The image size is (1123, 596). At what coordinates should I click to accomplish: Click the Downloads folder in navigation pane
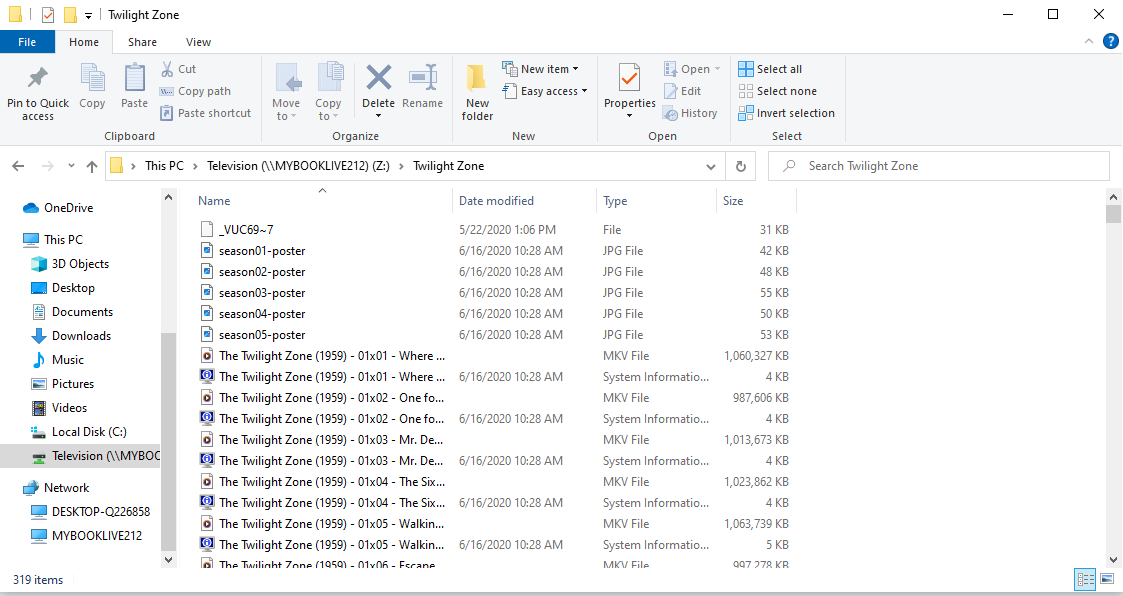click(x=81, y=336)
